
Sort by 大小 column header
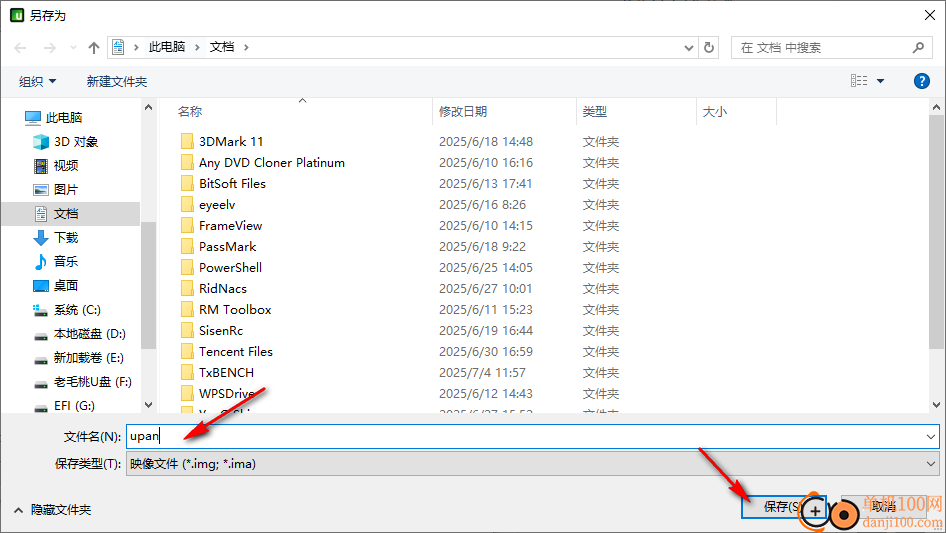(x=715, y=112)
